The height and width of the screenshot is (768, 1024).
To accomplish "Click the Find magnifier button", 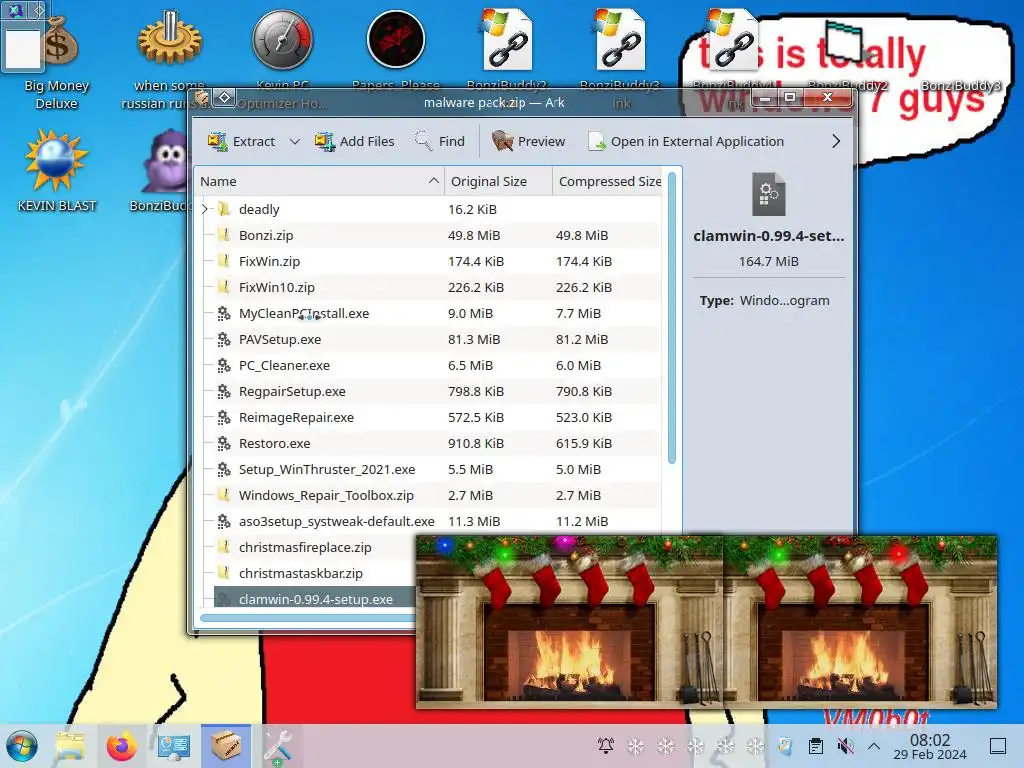I will point(440,141).
